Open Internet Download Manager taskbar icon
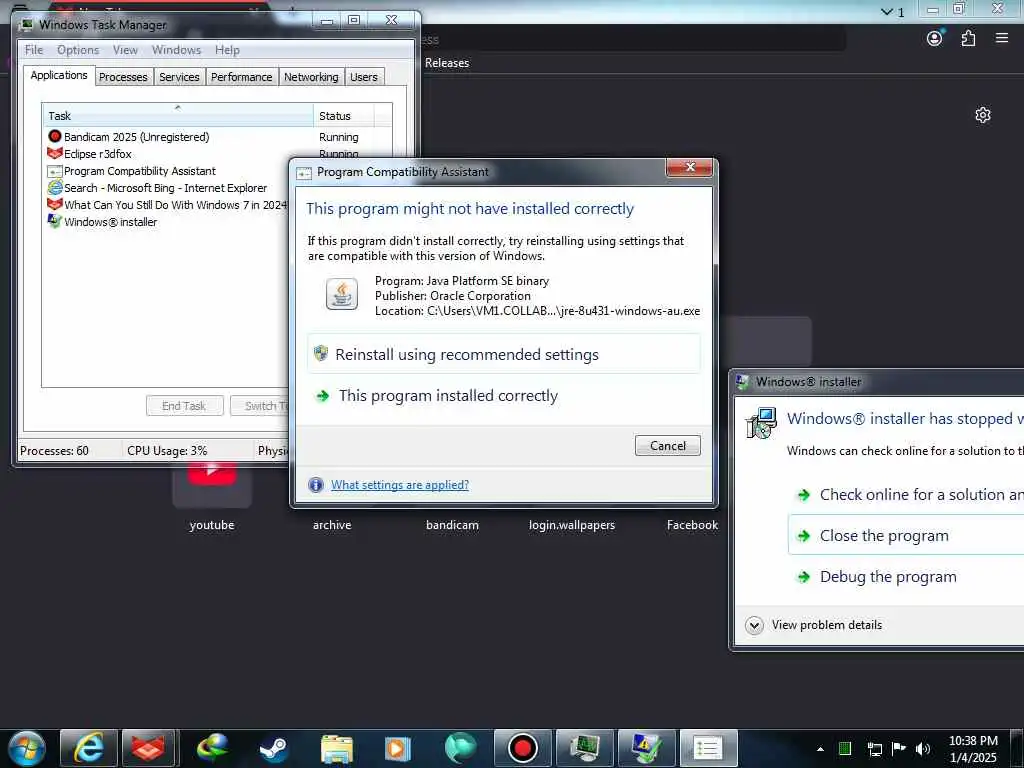 click(212, 748)
